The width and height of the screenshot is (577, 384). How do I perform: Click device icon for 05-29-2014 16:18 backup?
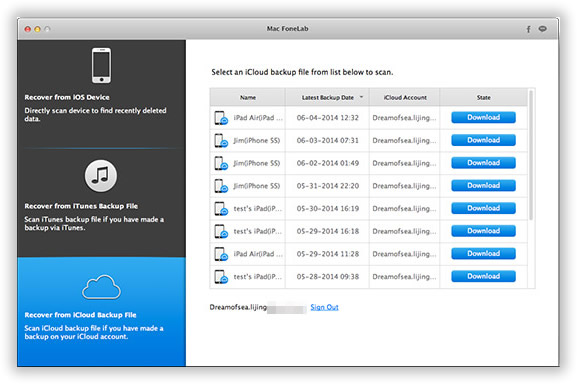[x=221, y=232]
